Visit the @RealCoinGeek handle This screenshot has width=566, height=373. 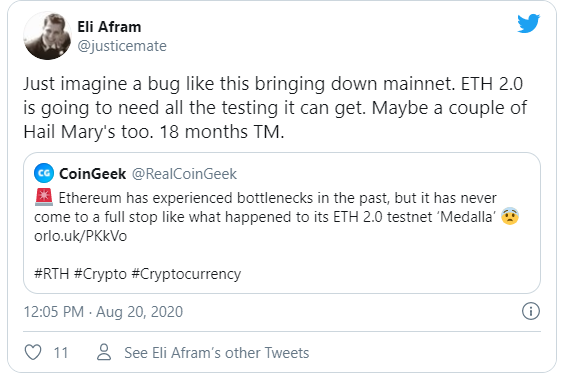[x=184, y=174]
